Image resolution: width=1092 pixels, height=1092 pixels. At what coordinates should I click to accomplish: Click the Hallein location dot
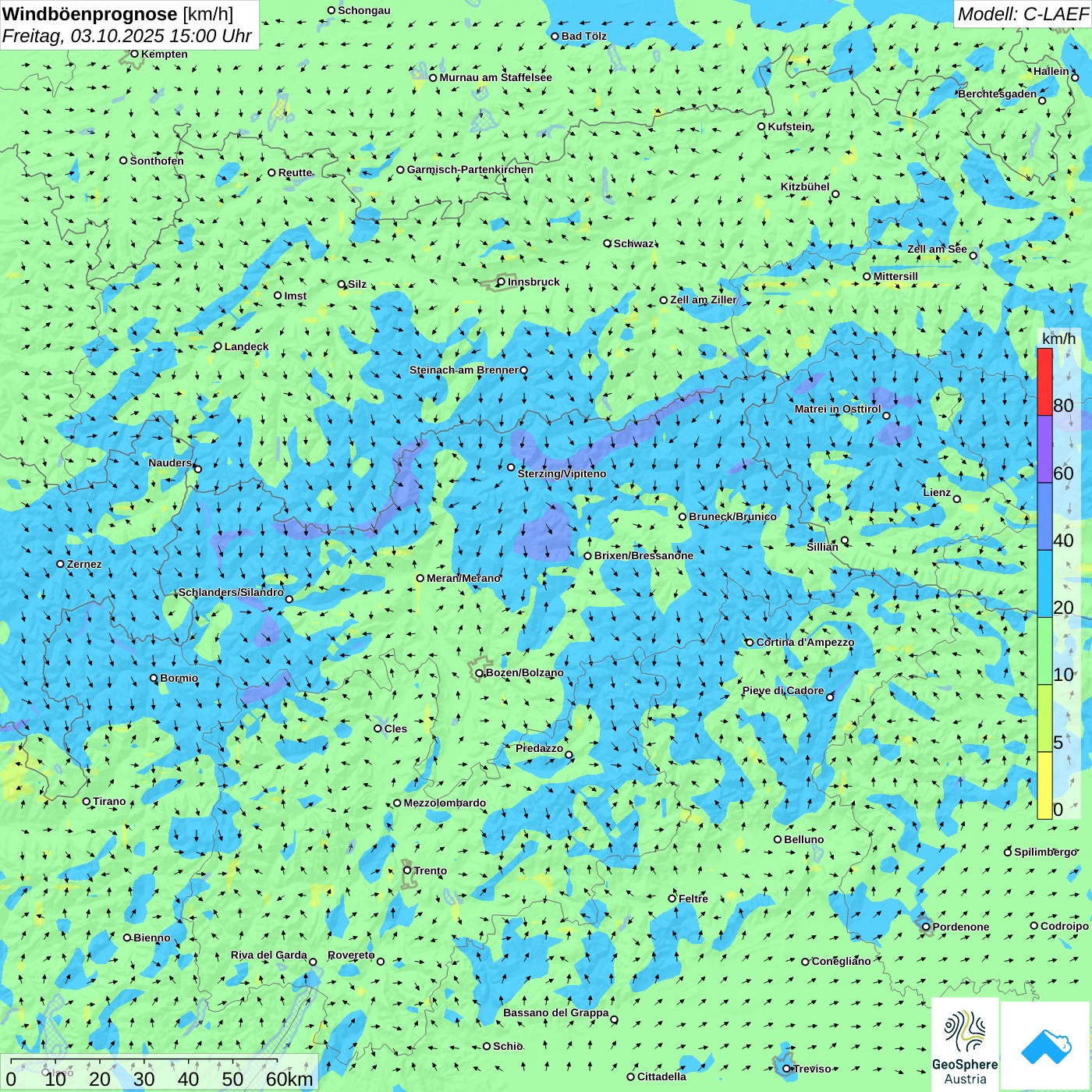1075,77
